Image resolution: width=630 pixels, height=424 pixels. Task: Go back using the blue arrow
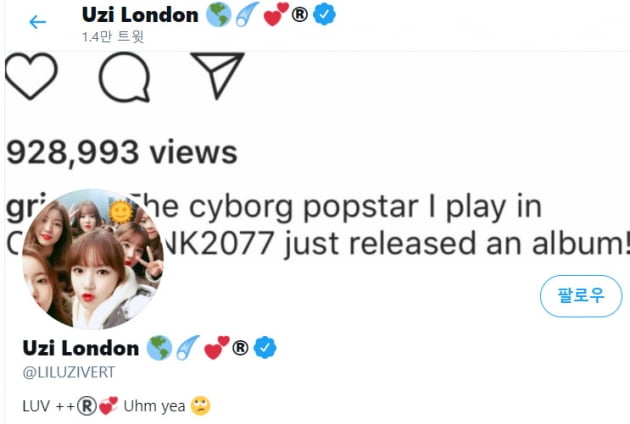point(38,22)
